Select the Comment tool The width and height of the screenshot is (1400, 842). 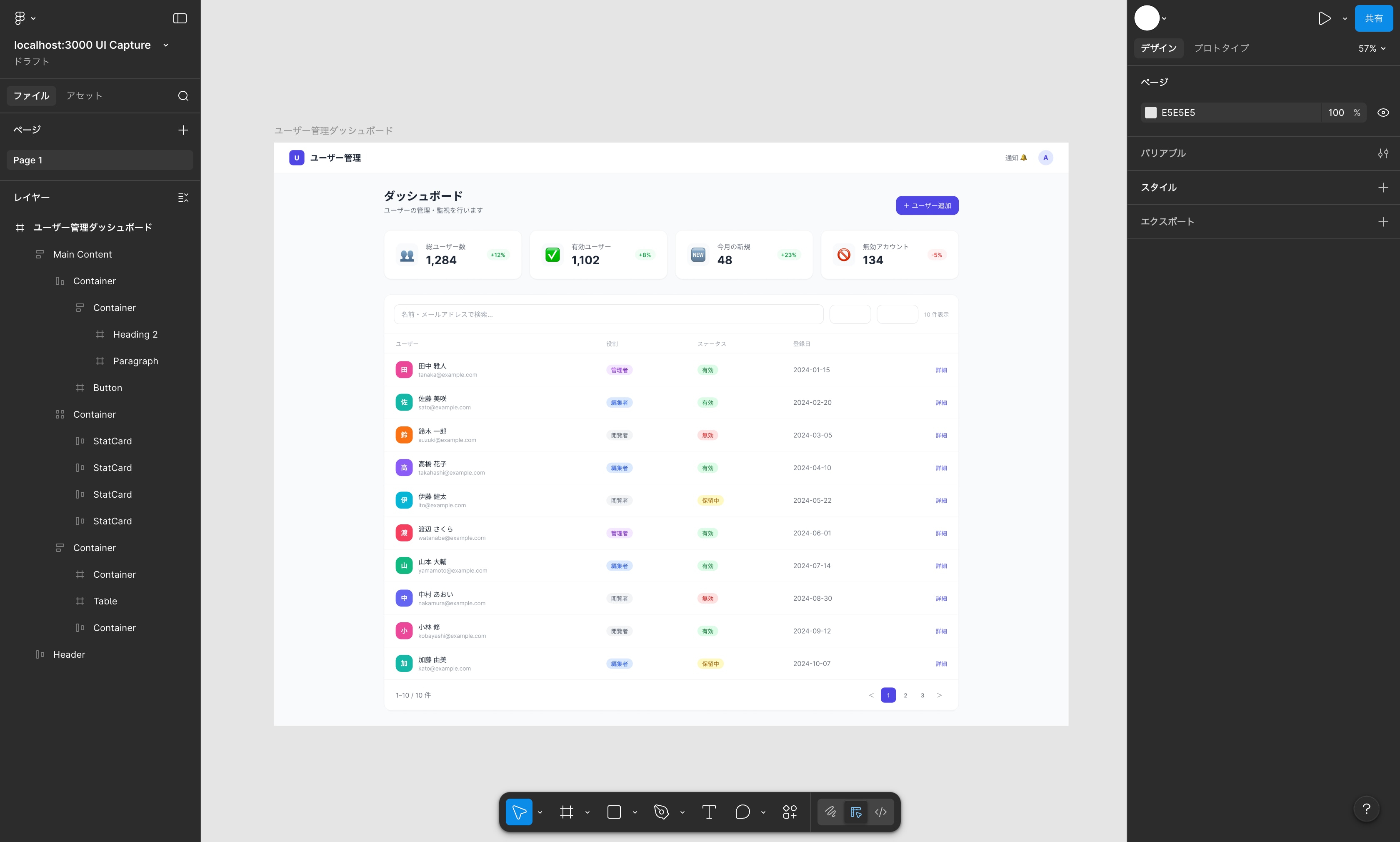click(x=742, y=812)
